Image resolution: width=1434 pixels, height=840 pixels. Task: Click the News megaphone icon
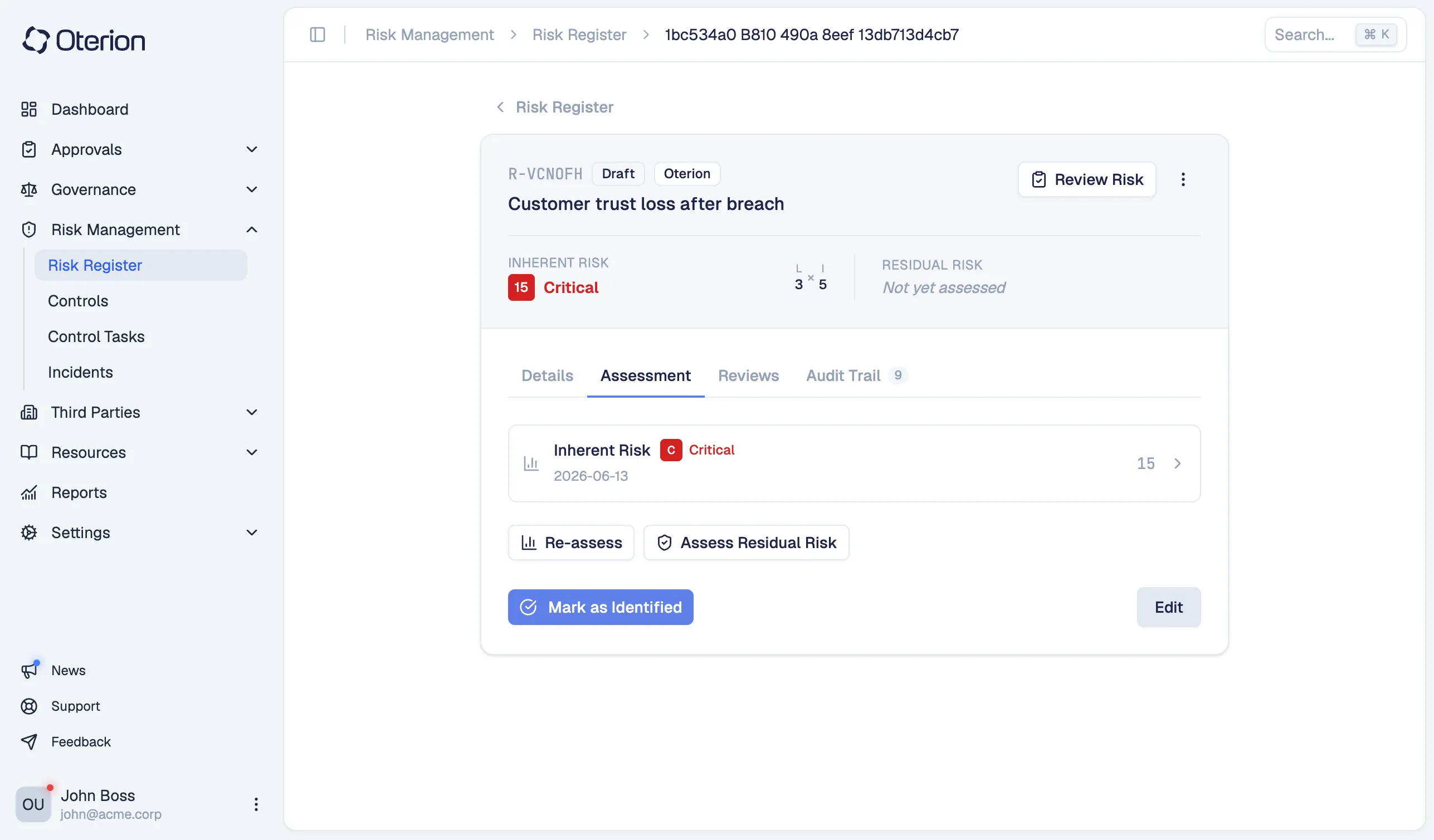point(29,671)
